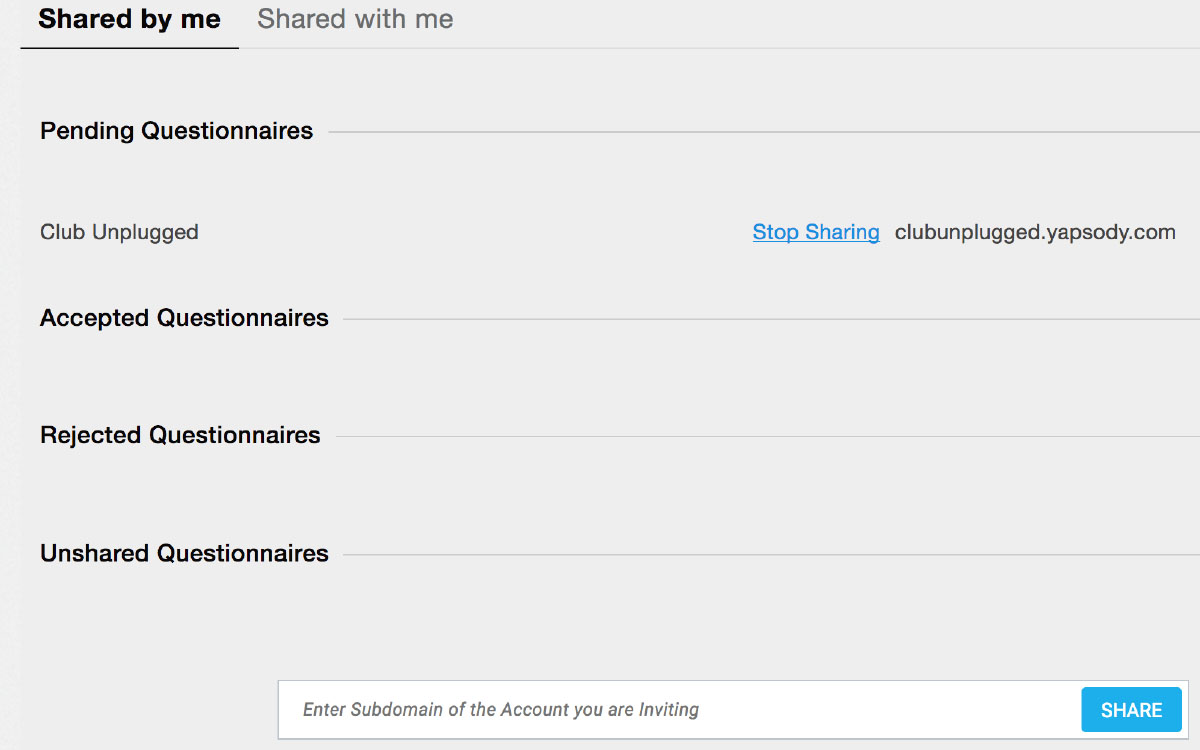The image size is (1200, 750).
Task: Return to the Shared by me view
Action: (x=128, y=19)
